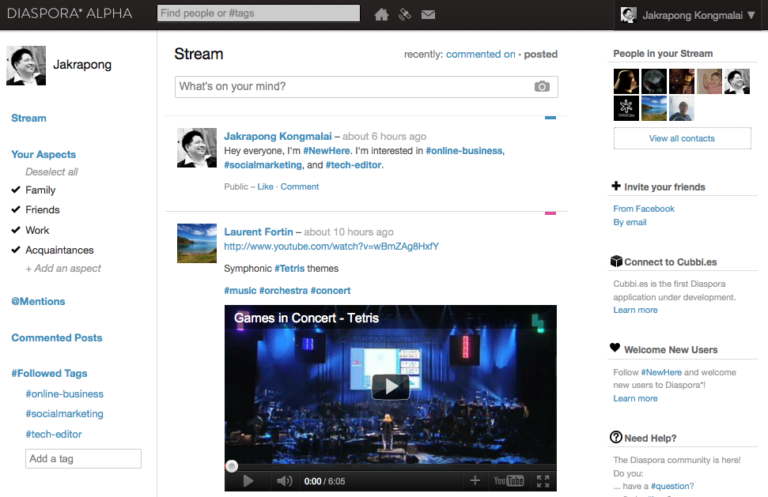The image size is (768, 497).
Task: Open the messages envelope icon
Action: coord(428,14)
